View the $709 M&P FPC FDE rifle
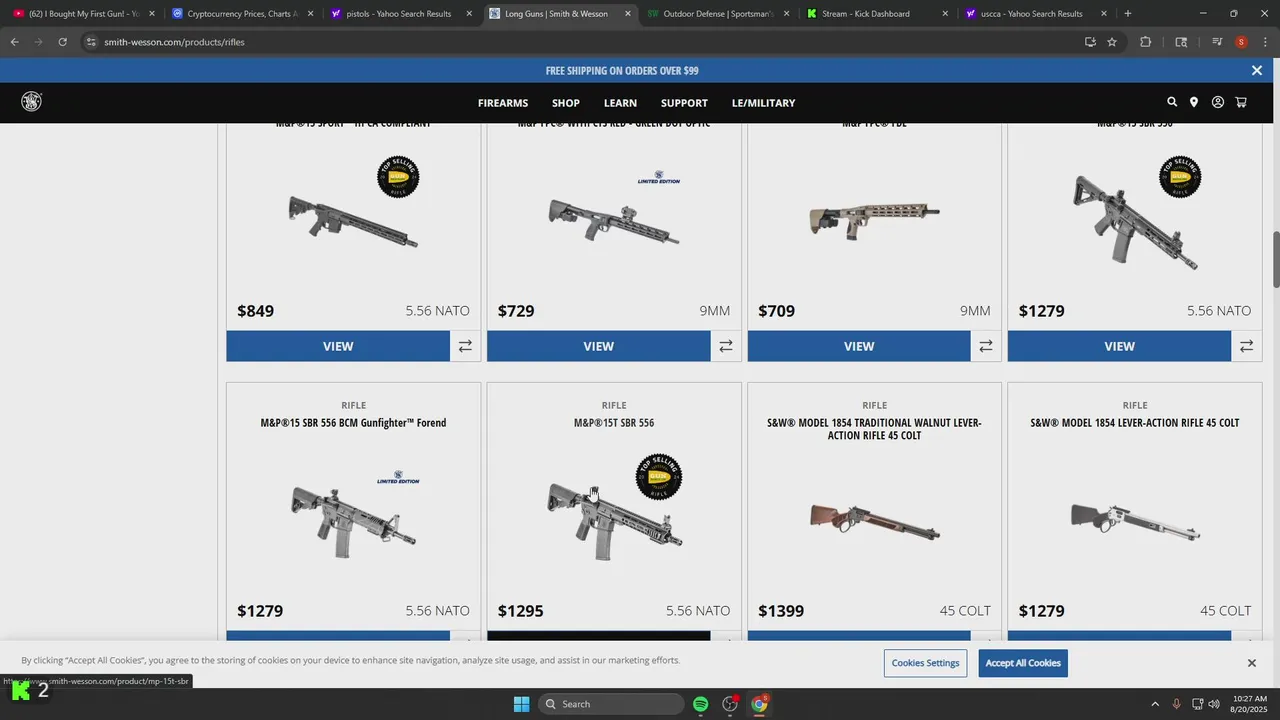1280x720 pixels. (859, 346)
